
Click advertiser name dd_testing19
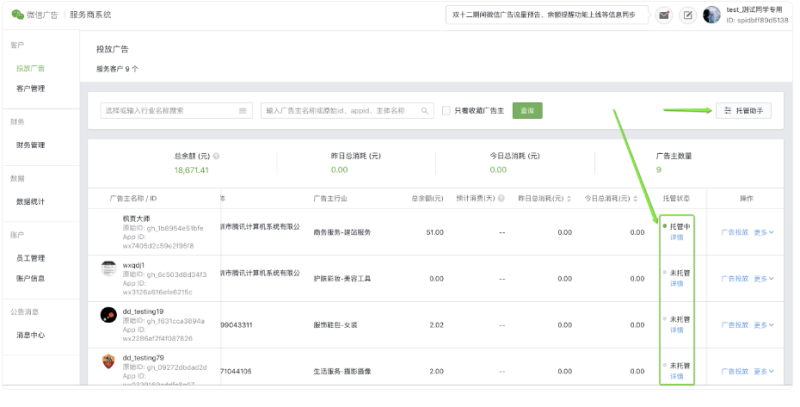tap(143, 312)
